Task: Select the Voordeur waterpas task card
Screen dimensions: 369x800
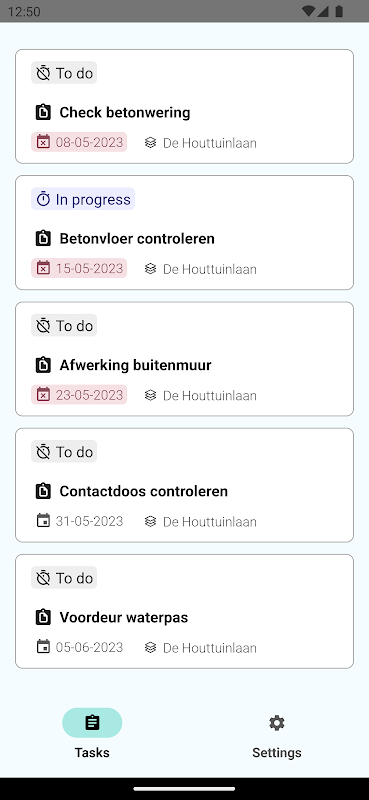Action: point(184,611)
